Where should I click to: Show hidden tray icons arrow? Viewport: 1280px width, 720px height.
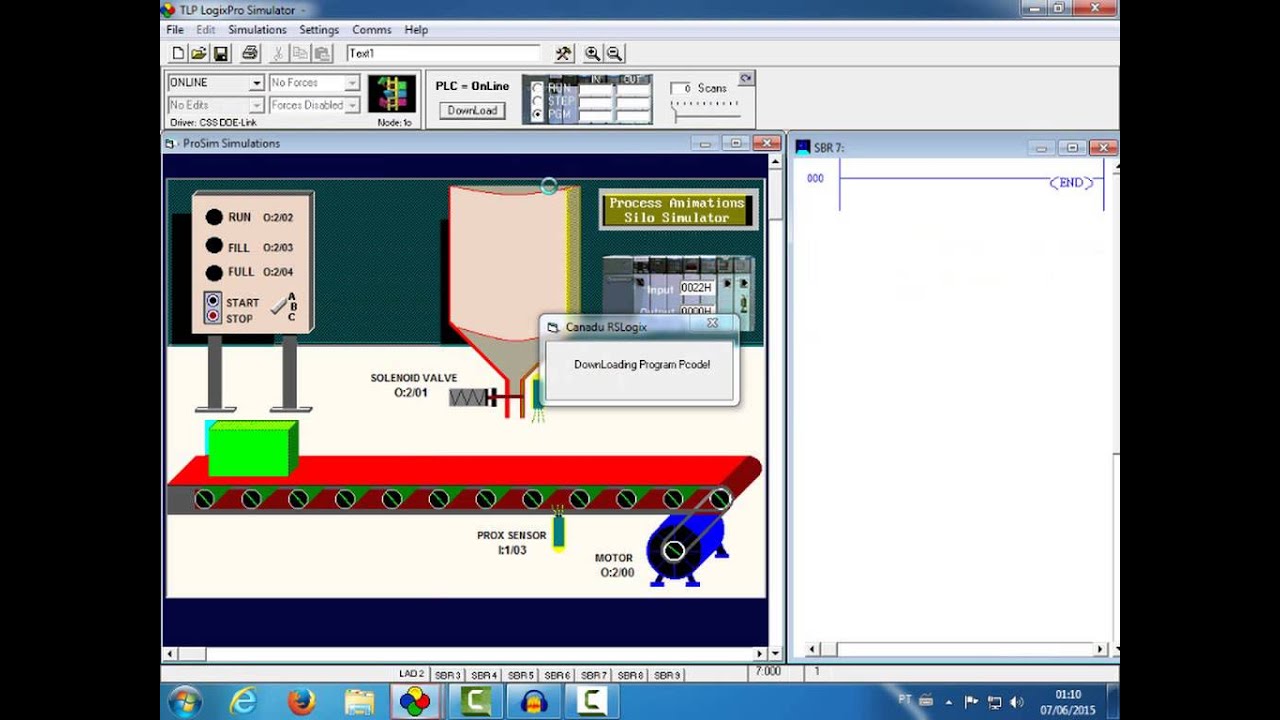point(949,702)
